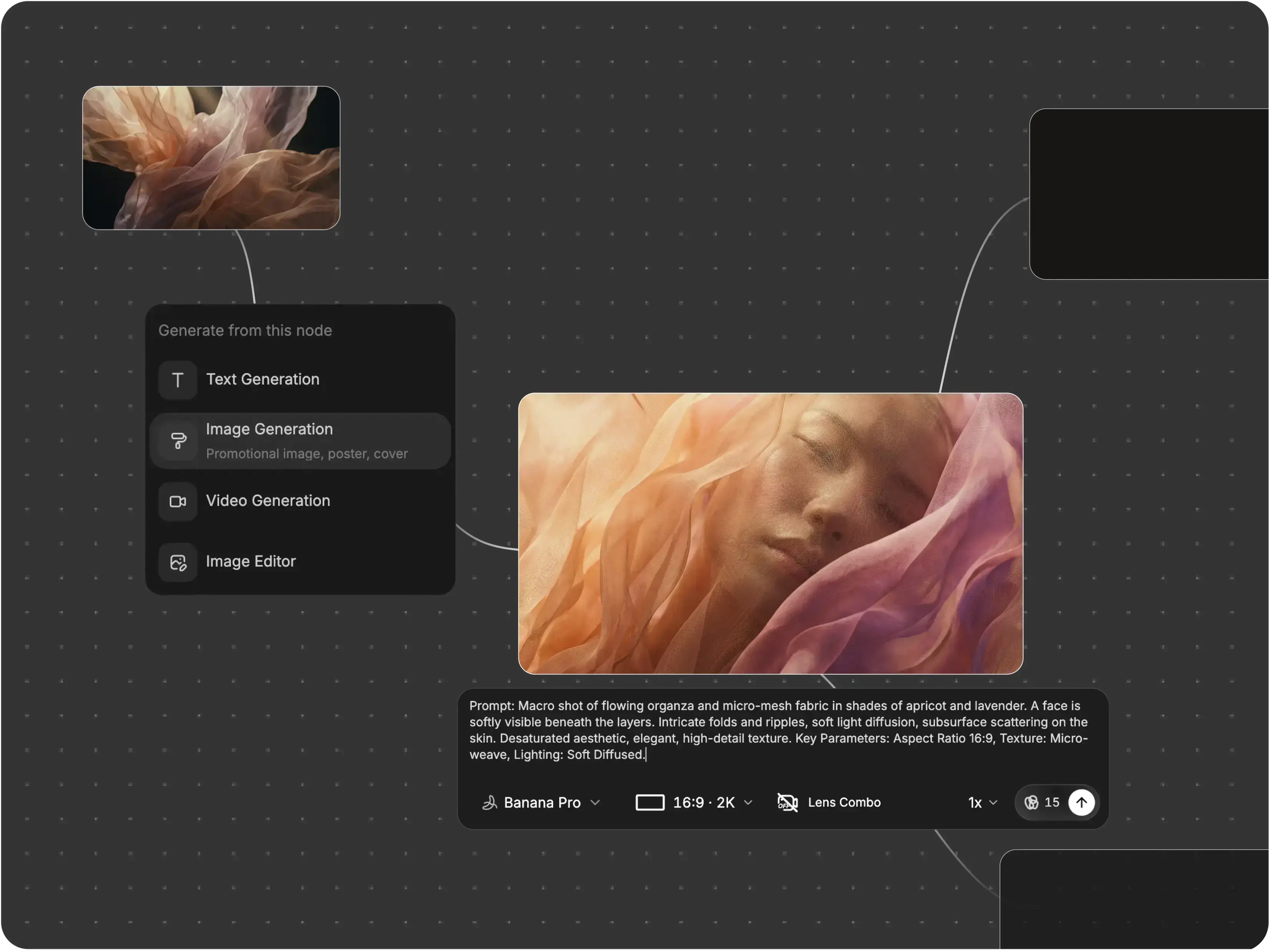The height and width of the screenshot is (952, 1269).
Task: Submit prompt with the up-arrow button
Action: coord(1081,803)
